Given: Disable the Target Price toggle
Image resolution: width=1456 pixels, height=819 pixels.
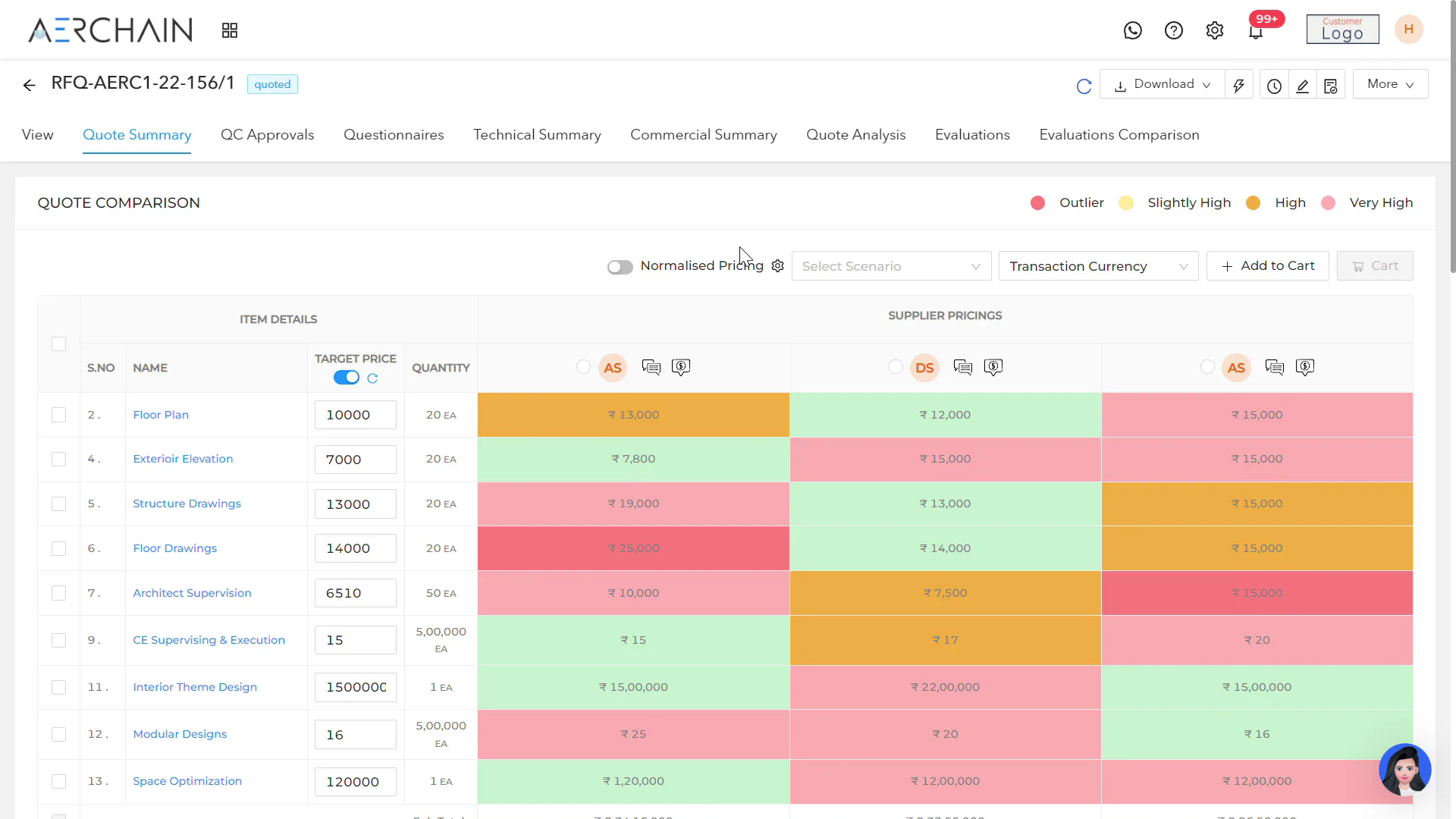Looking at the screenshot, I should click(346, 377).
